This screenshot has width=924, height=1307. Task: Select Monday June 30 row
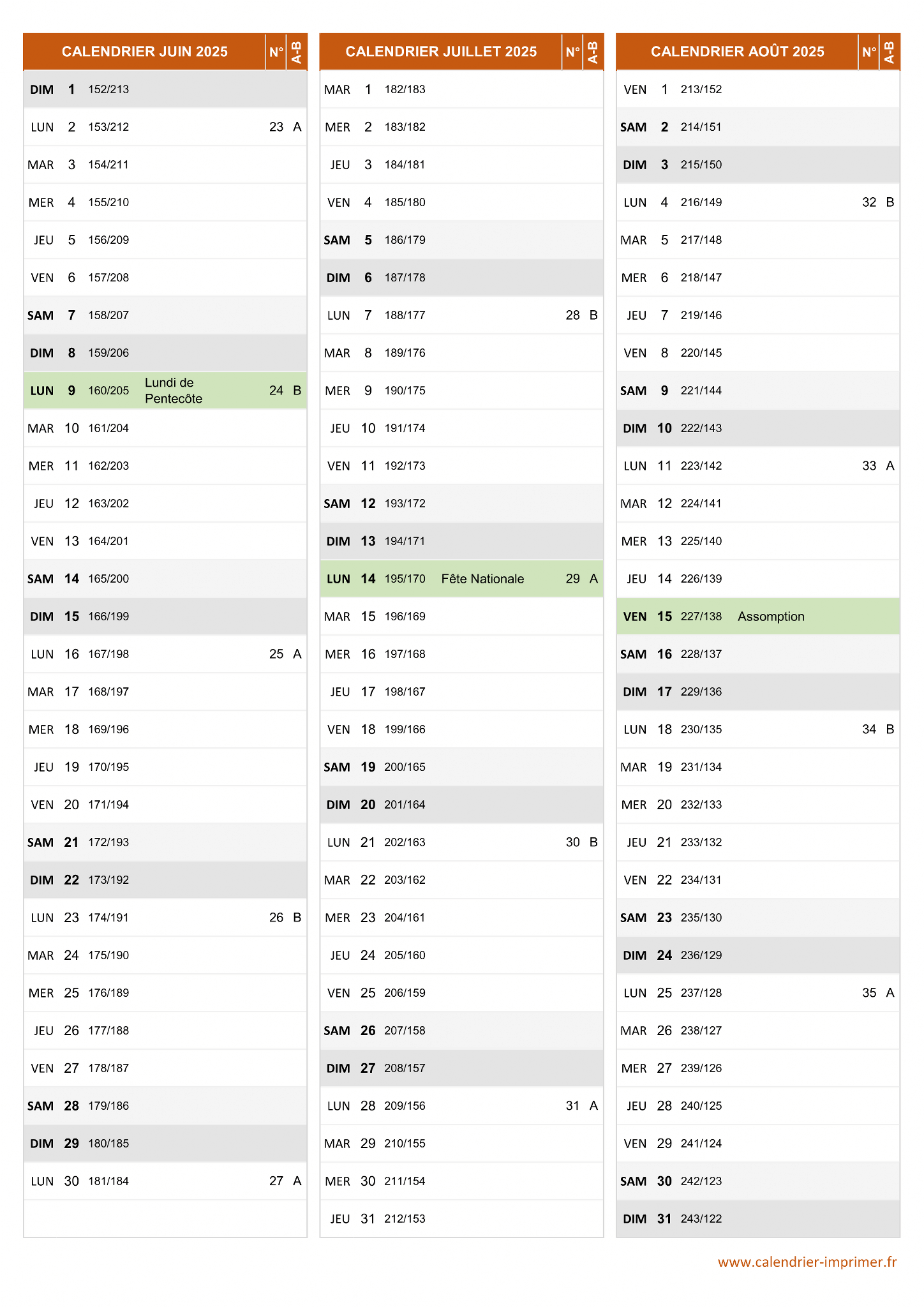[x=165, y=1181]
